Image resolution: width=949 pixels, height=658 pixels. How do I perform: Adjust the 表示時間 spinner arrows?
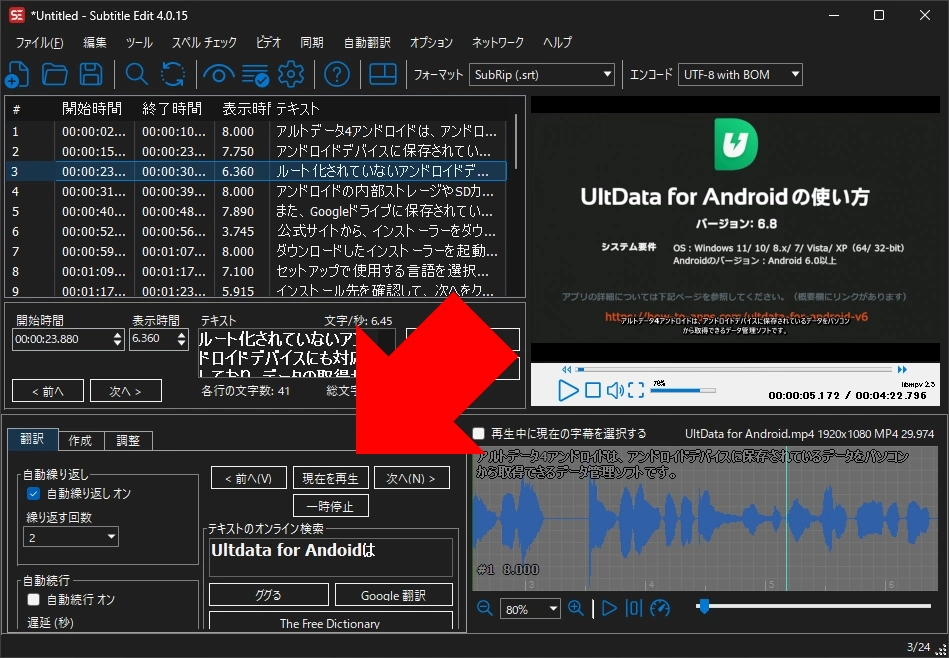182,339
